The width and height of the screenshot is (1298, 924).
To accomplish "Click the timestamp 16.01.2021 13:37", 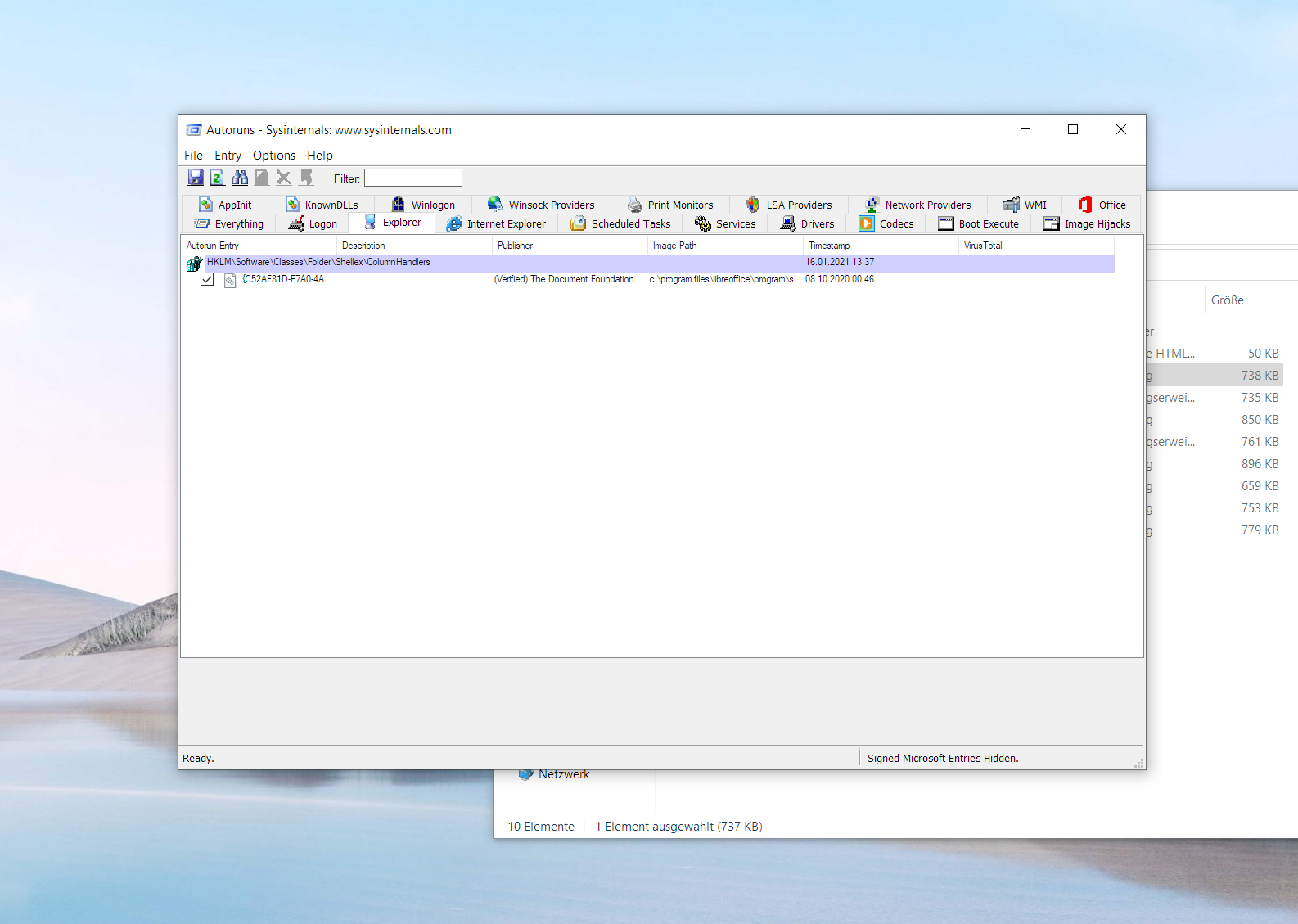I will click(x=840, y=263).
